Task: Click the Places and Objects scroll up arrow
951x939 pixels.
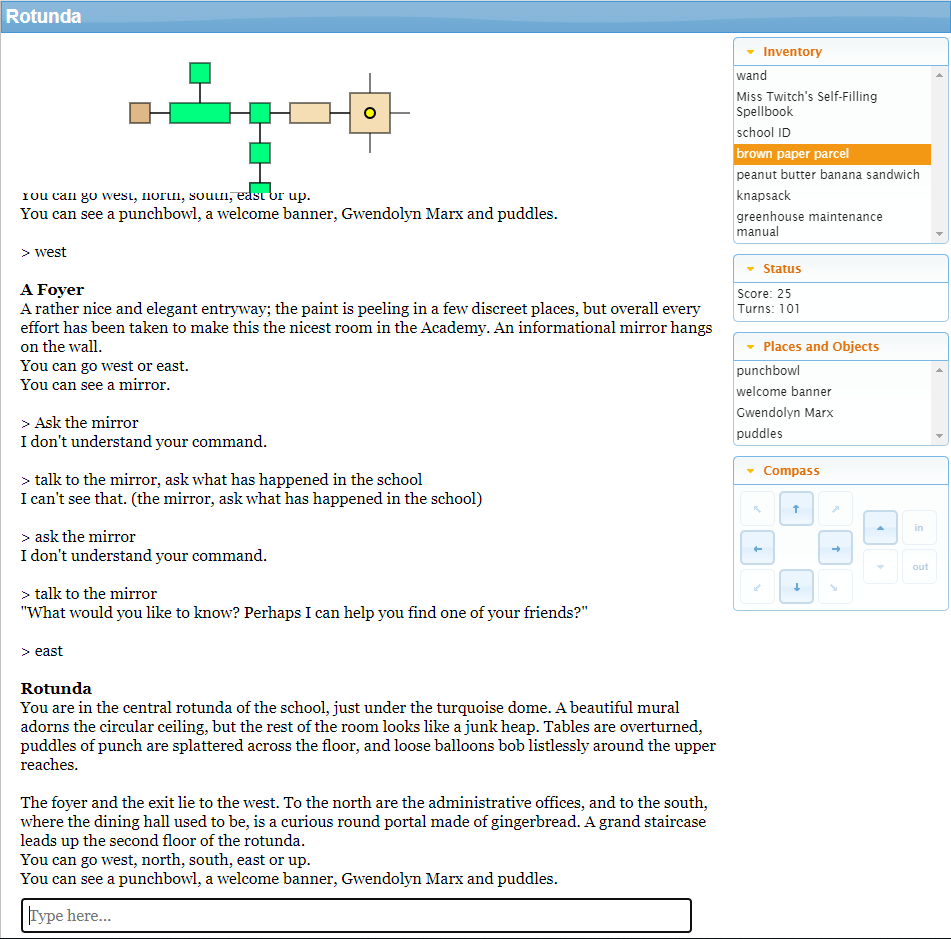Action: tap(939, 370)
